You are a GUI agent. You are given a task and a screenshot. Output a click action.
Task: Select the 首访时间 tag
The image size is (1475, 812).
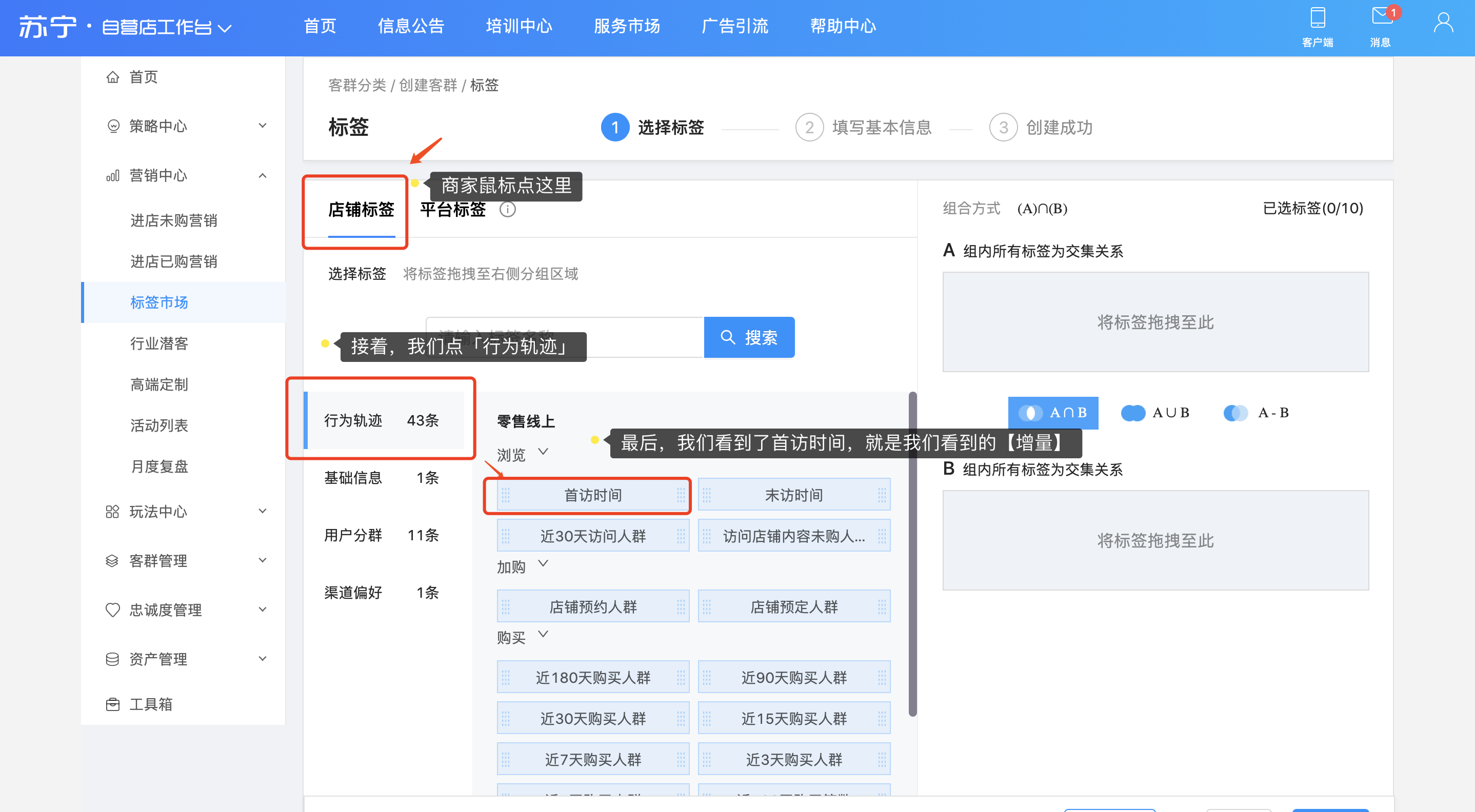tap(593, 495)
